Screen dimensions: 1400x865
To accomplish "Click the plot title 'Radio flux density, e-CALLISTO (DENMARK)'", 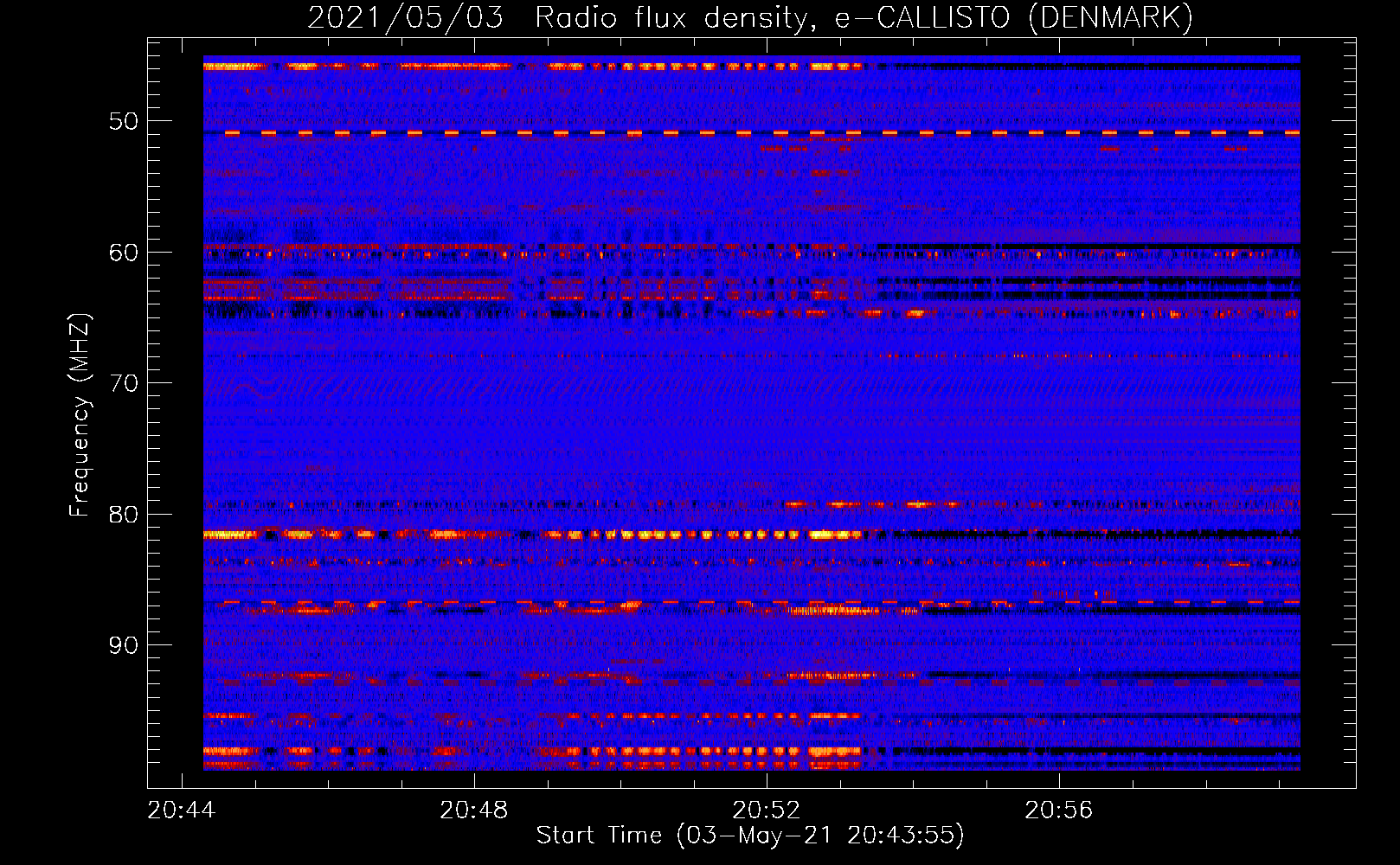I will [x=864, y=18].
